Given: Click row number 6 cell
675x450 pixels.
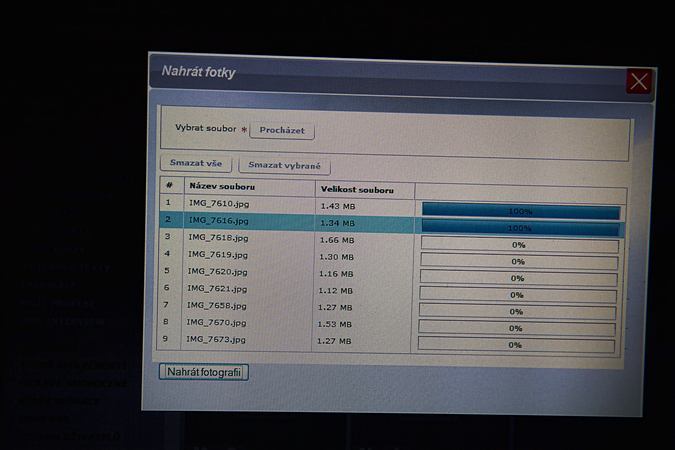Looking at the screenshot, I should pos(166,288).
